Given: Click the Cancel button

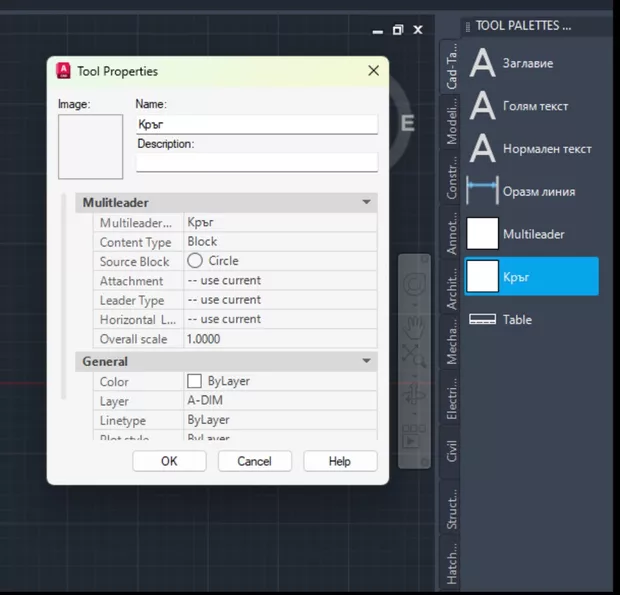Looking at the screenshot, I should tap(254, 461).
